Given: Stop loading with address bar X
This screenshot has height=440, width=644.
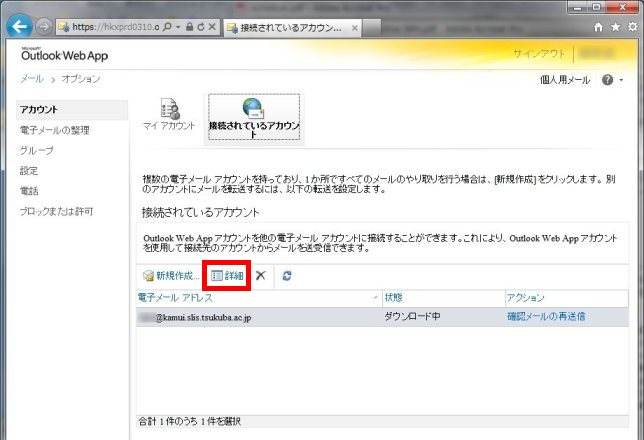Looking at the screenshot, I should 212,27.
